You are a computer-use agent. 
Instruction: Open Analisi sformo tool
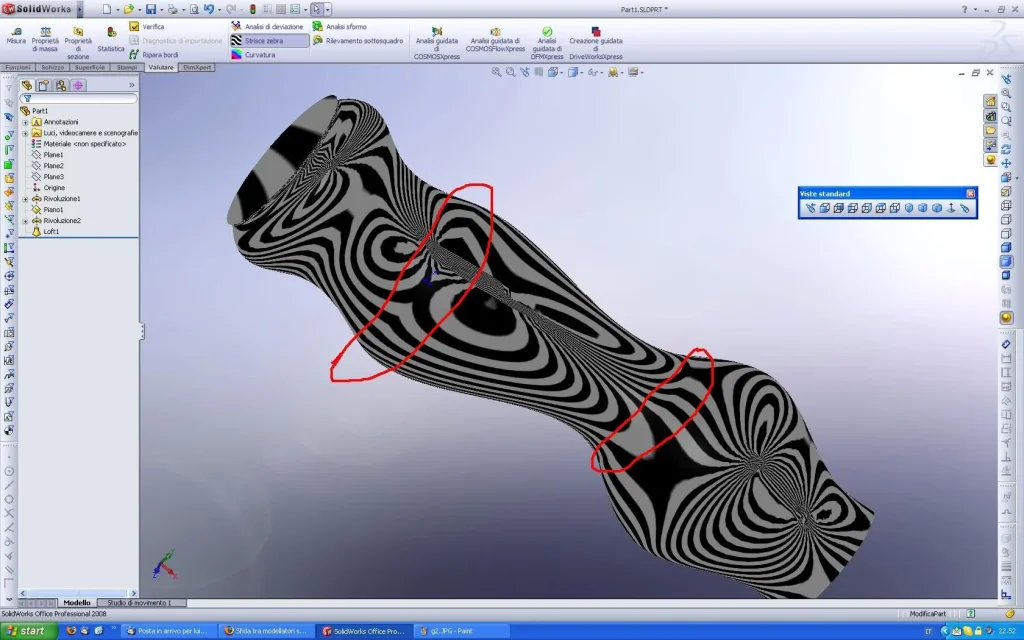pyautogui.click(x=340, y=27)
